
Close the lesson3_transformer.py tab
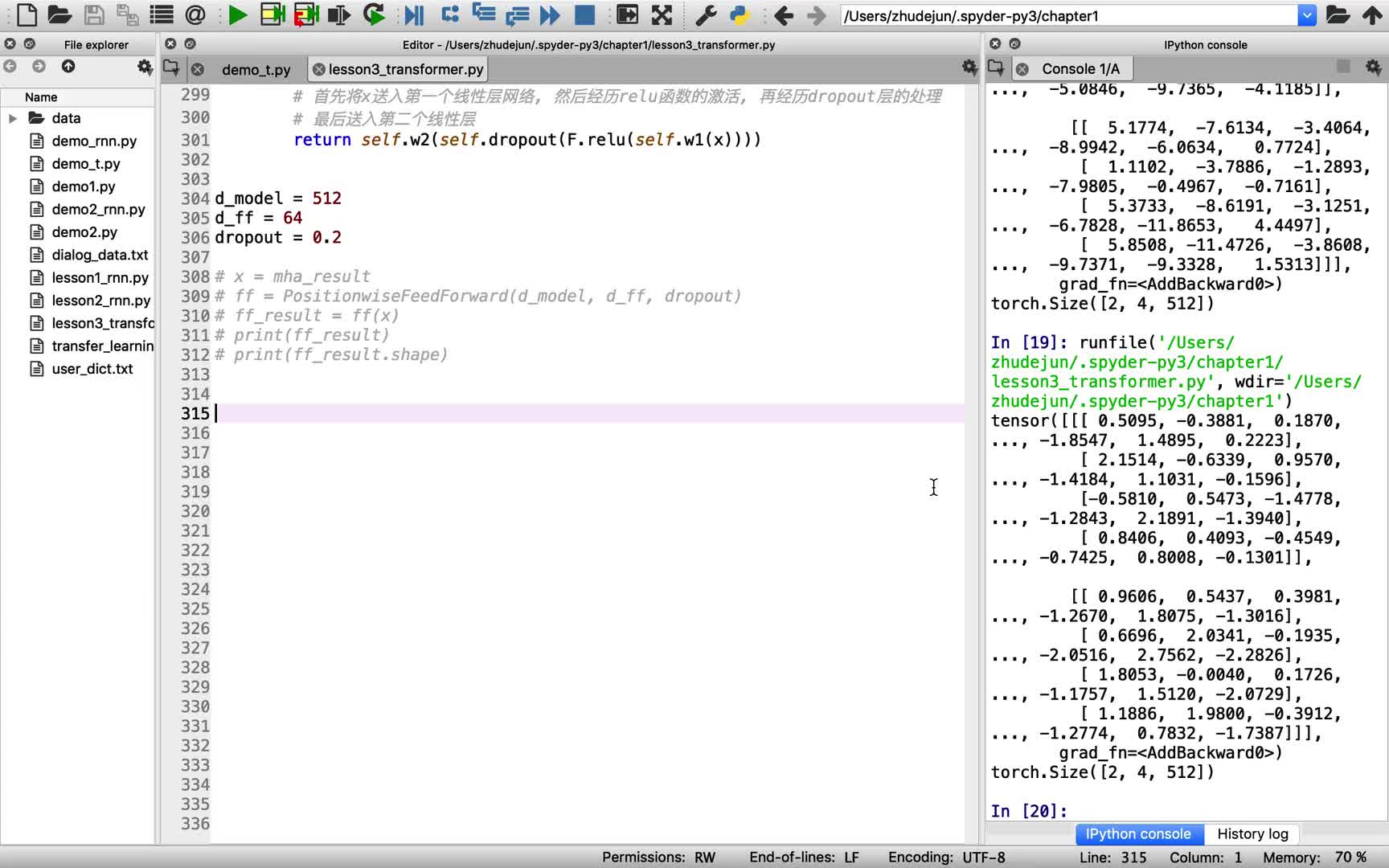tap(319, 70)
